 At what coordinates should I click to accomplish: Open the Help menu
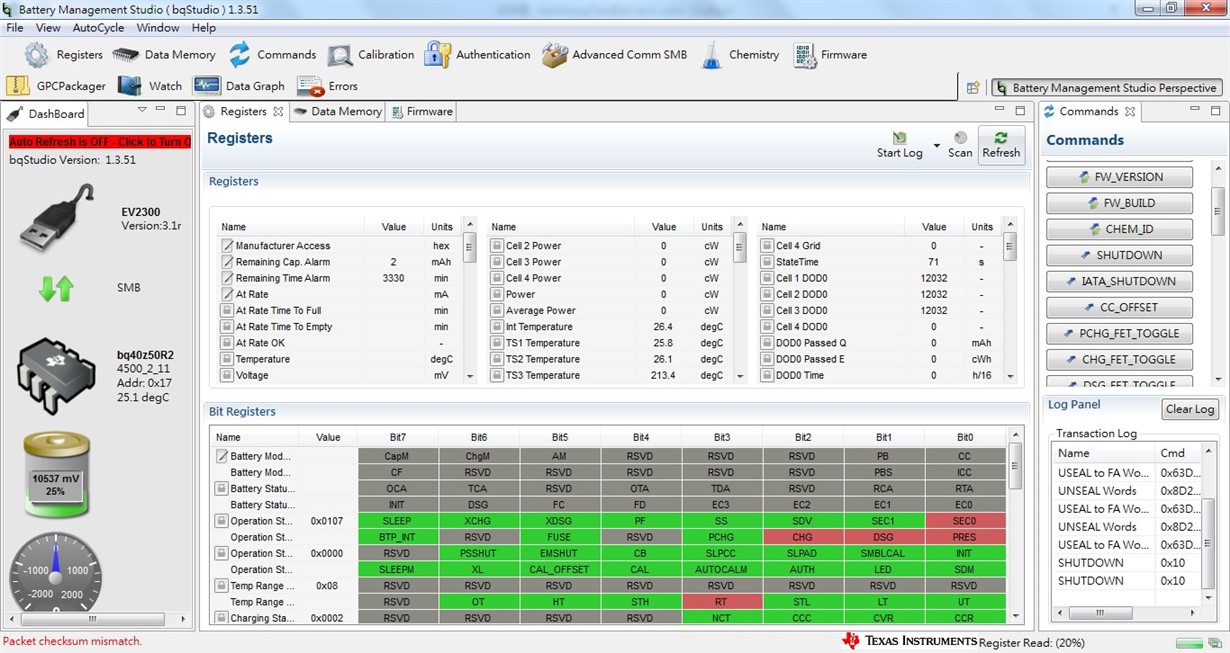[204, 28]
